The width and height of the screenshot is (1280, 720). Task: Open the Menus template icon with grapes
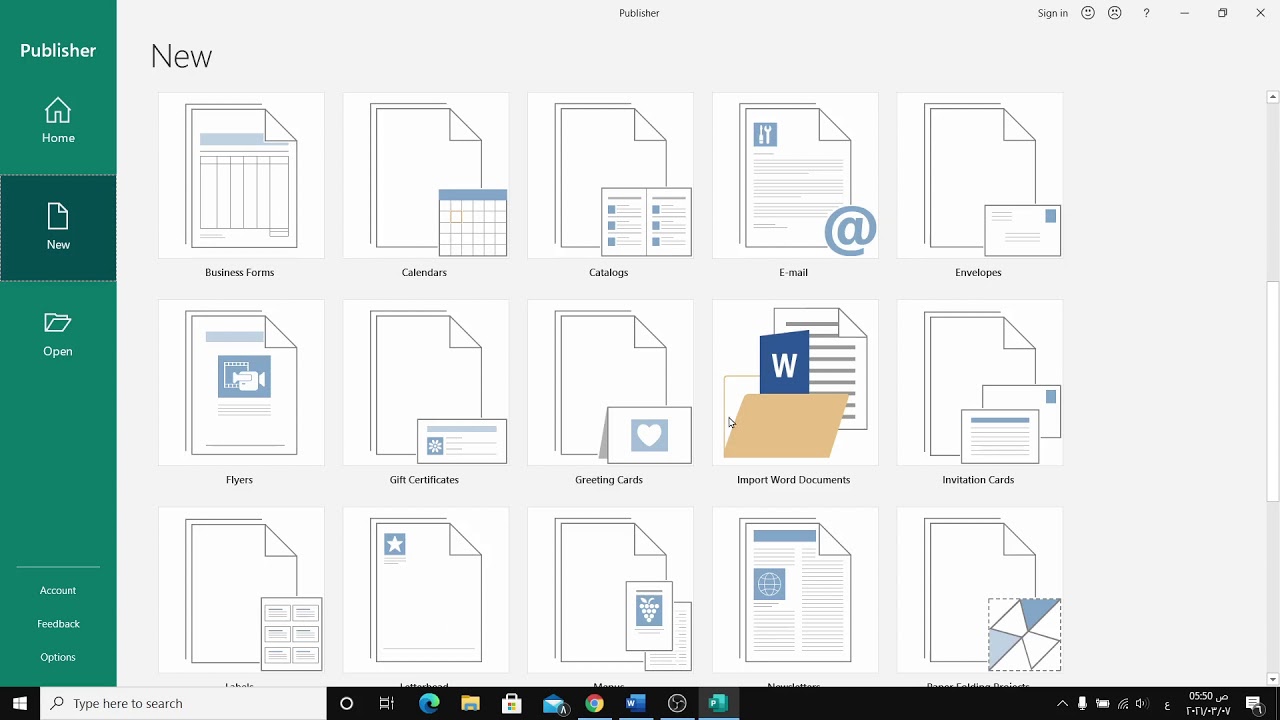(x=610, y=591)
